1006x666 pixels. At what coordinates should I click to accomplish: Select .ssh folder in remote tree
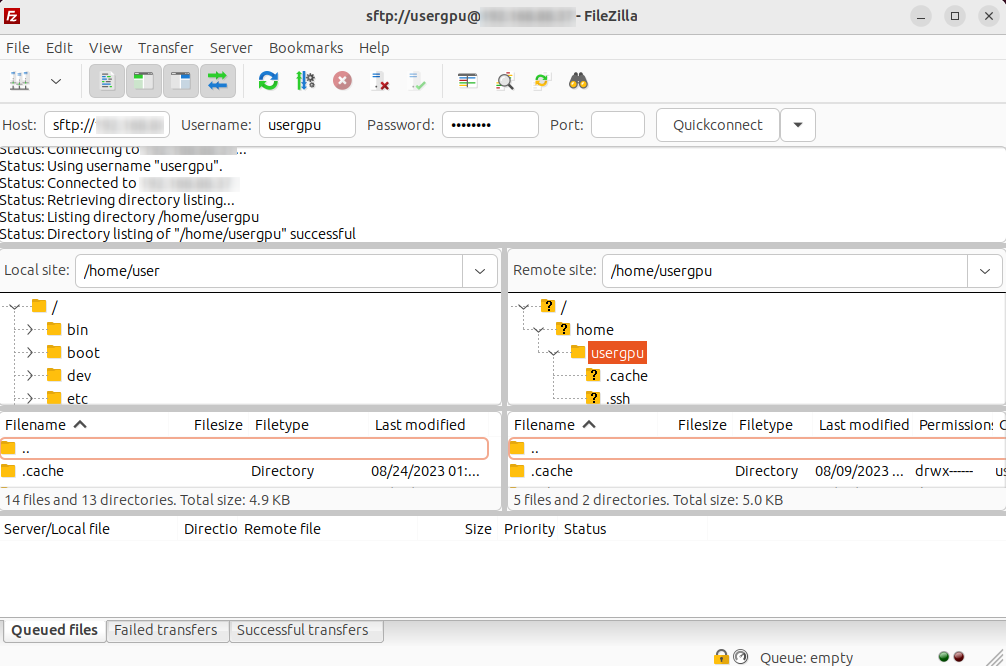pyautogui.click(x=618, y=398)
